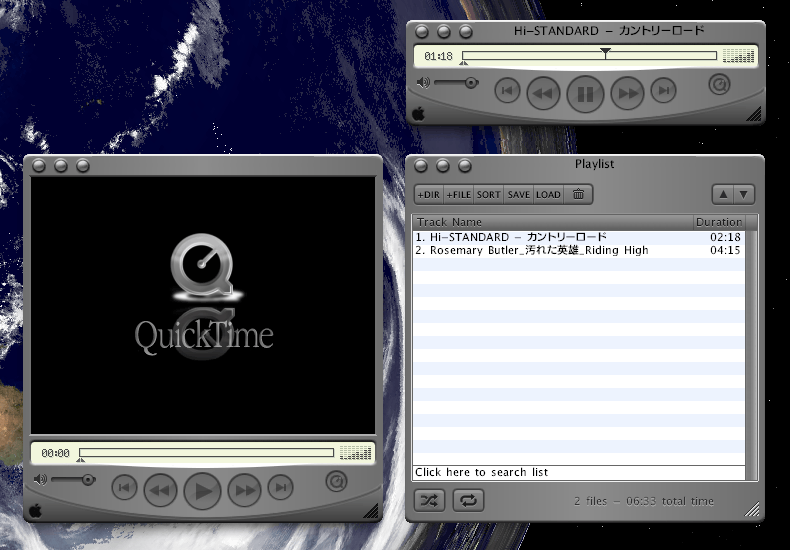Click the seek bar in the video window
The height and width of the screenshot is (550, 790).
(x=206, y=452)
